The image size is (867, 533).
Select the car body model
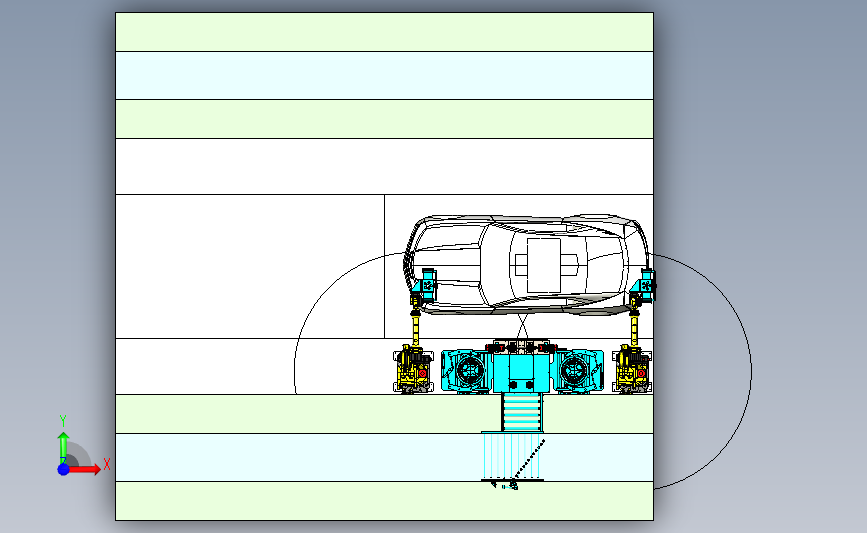point(527,265)
